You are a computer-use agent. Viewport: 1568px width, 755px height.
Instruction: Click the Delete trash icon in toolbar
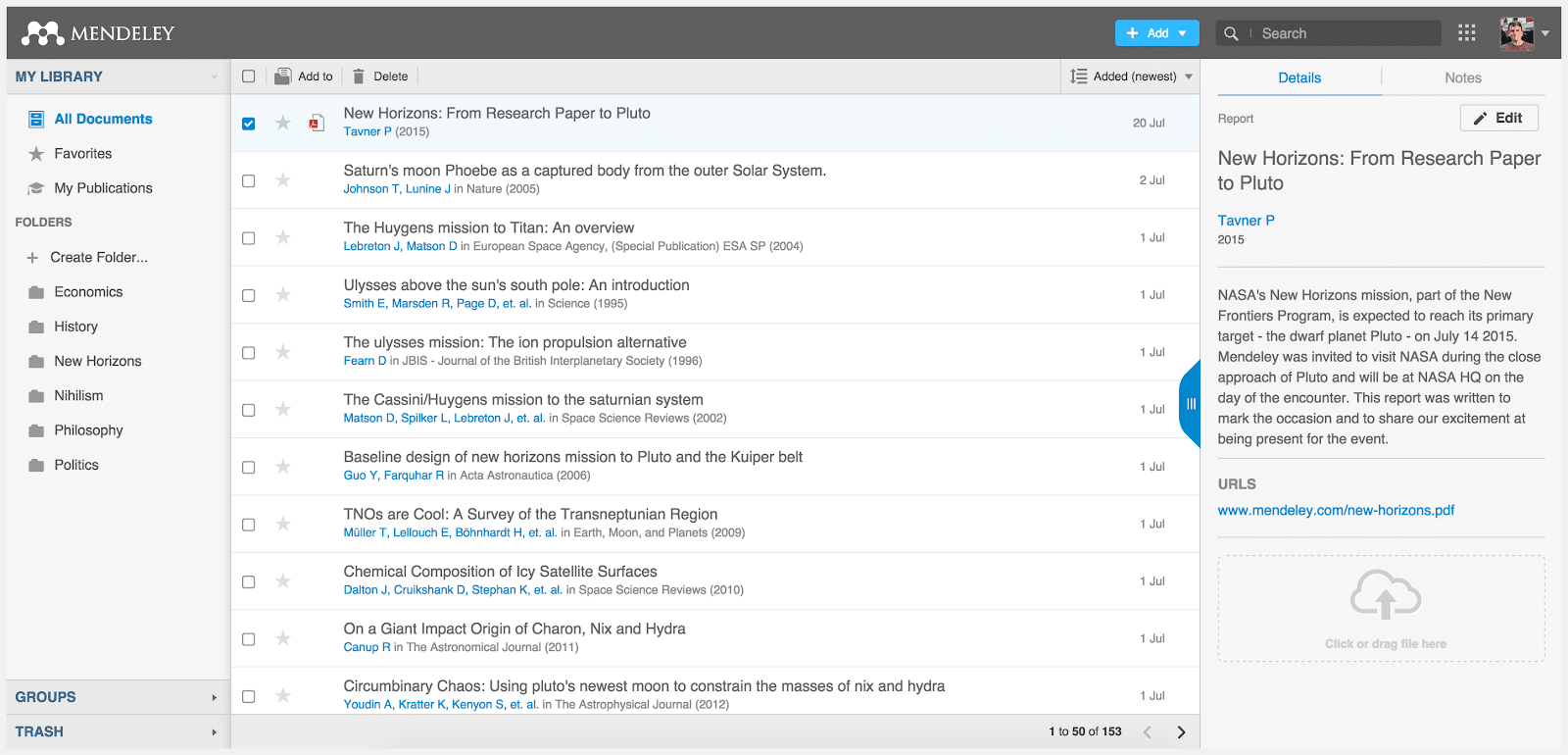pos(359,76)
